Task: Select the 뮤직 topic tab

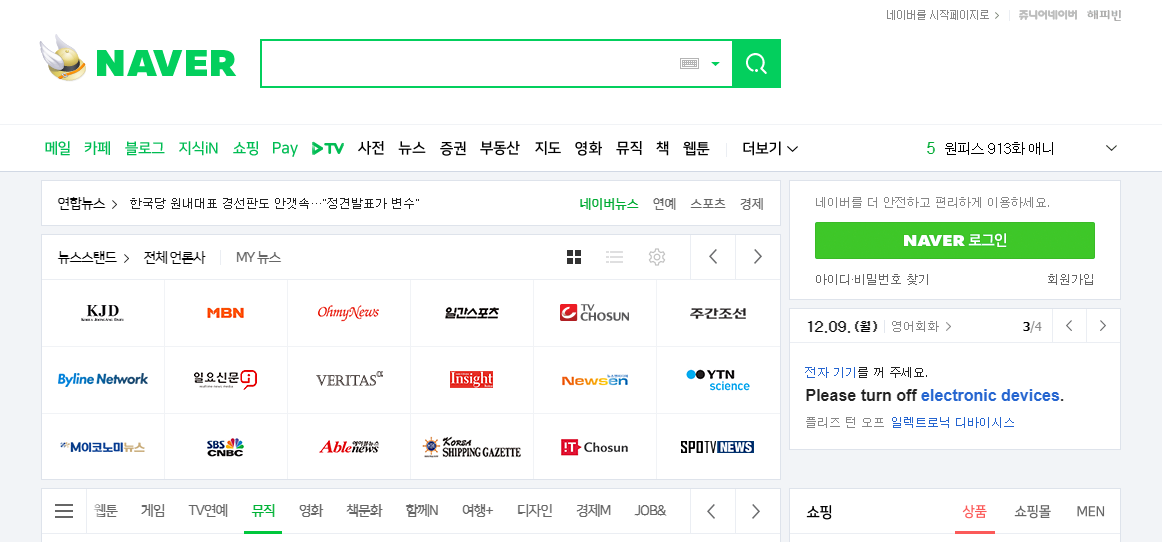Action: (x=263, y=511)
